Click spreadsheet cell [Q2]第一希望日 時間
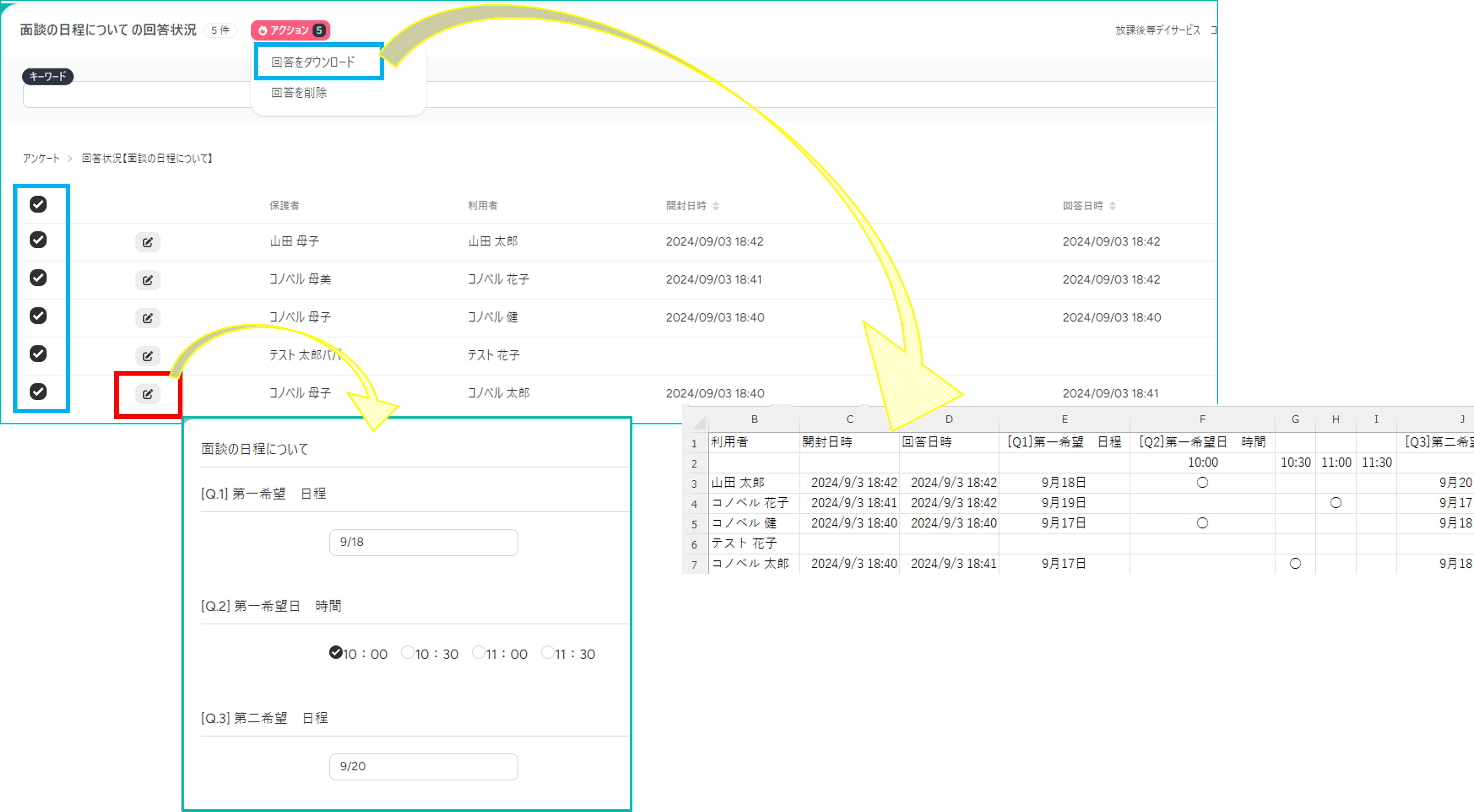 [x=1202, y=442]
